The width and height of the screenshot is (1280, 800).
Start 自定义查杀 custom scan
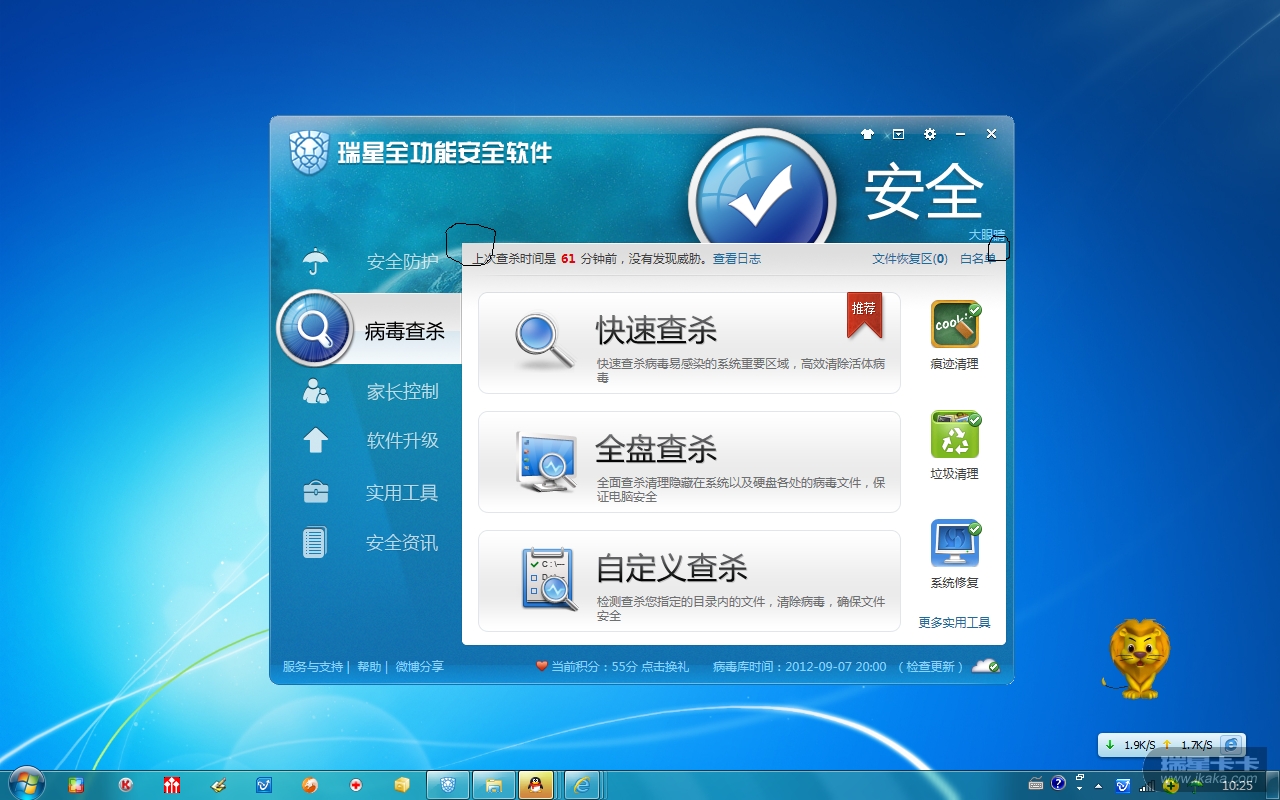pyautogui.click(x=689, y=581)
